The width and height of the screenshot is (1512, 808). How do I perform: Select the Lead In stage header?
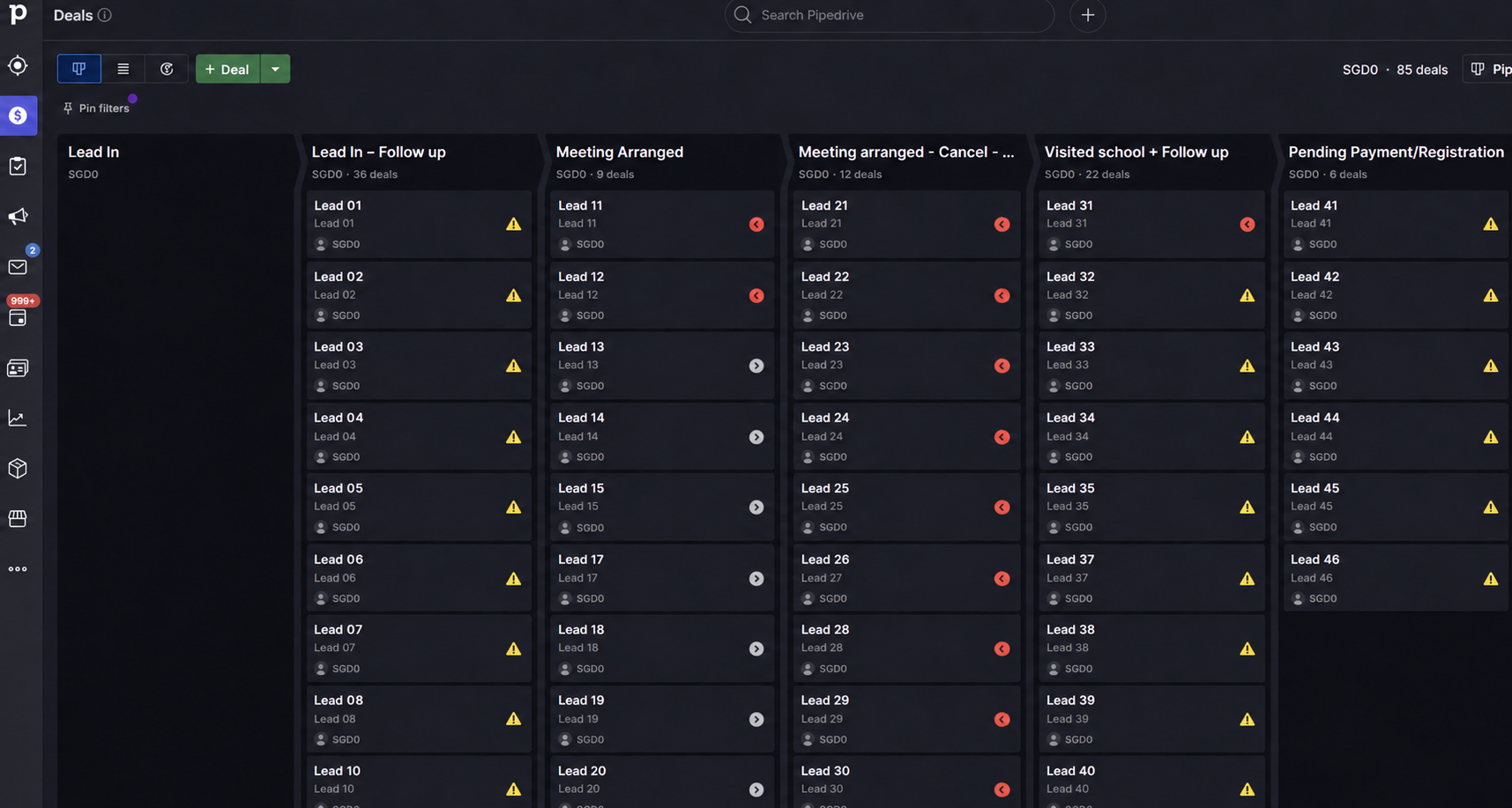point(93,152)
